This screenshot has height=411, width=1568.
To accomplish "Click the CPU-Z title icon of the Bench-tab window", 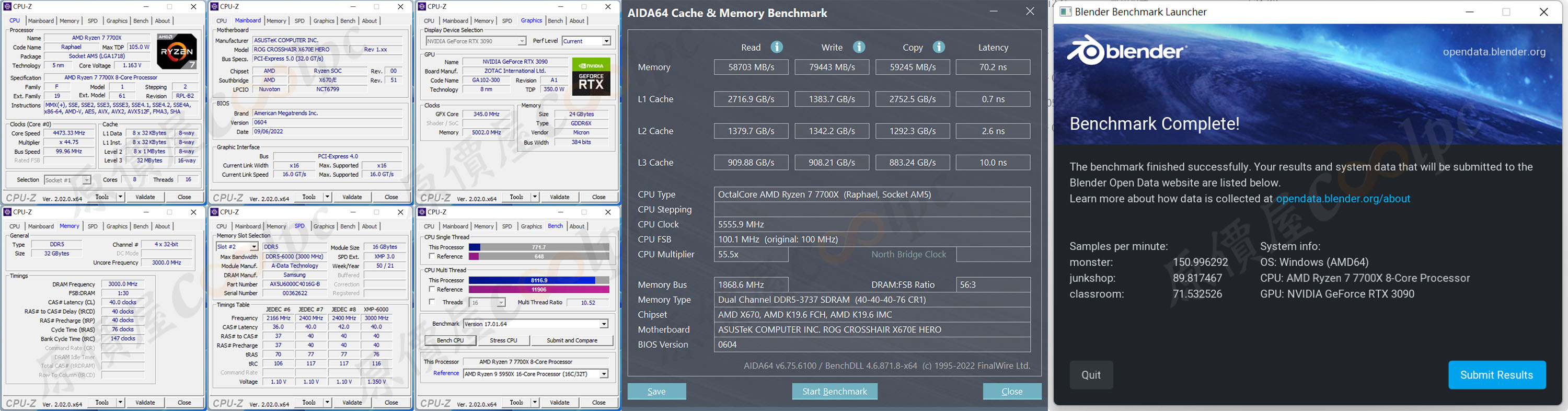I will pyautogui.click(x=421, y=212).
